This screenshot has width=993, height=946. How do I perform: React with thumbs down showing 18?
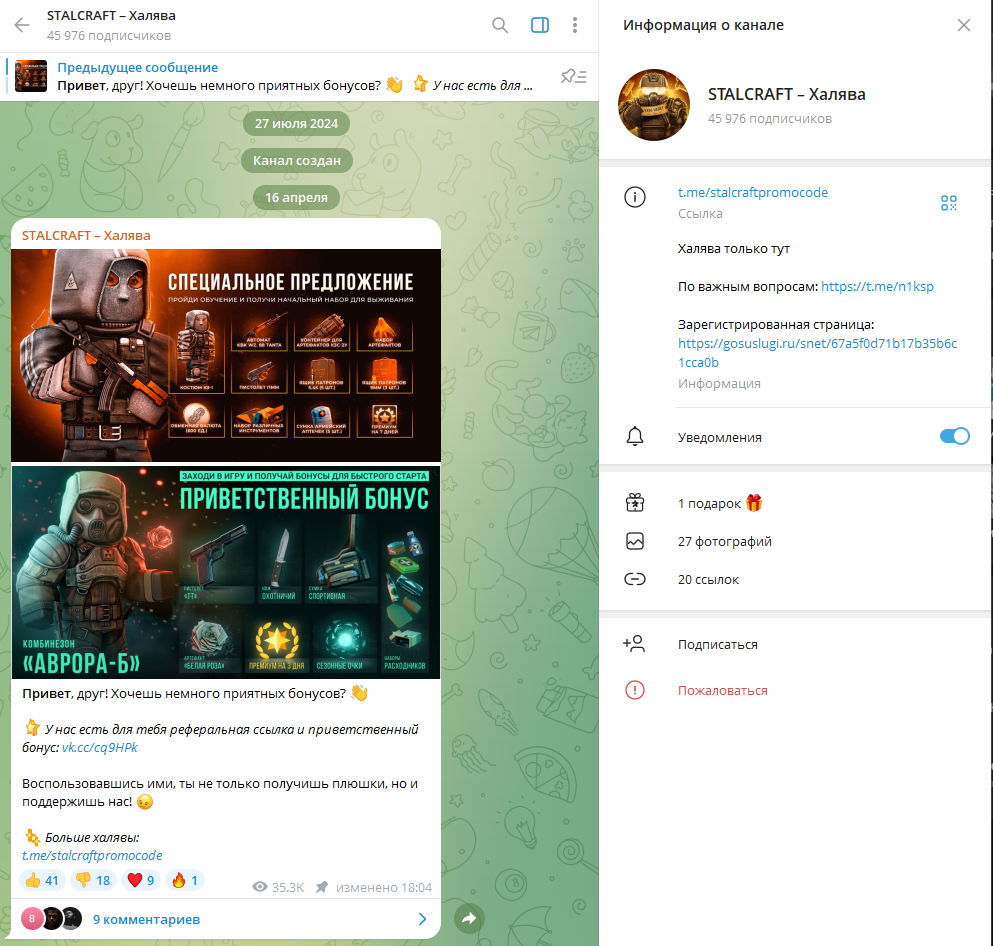click(x=93, y=880)
